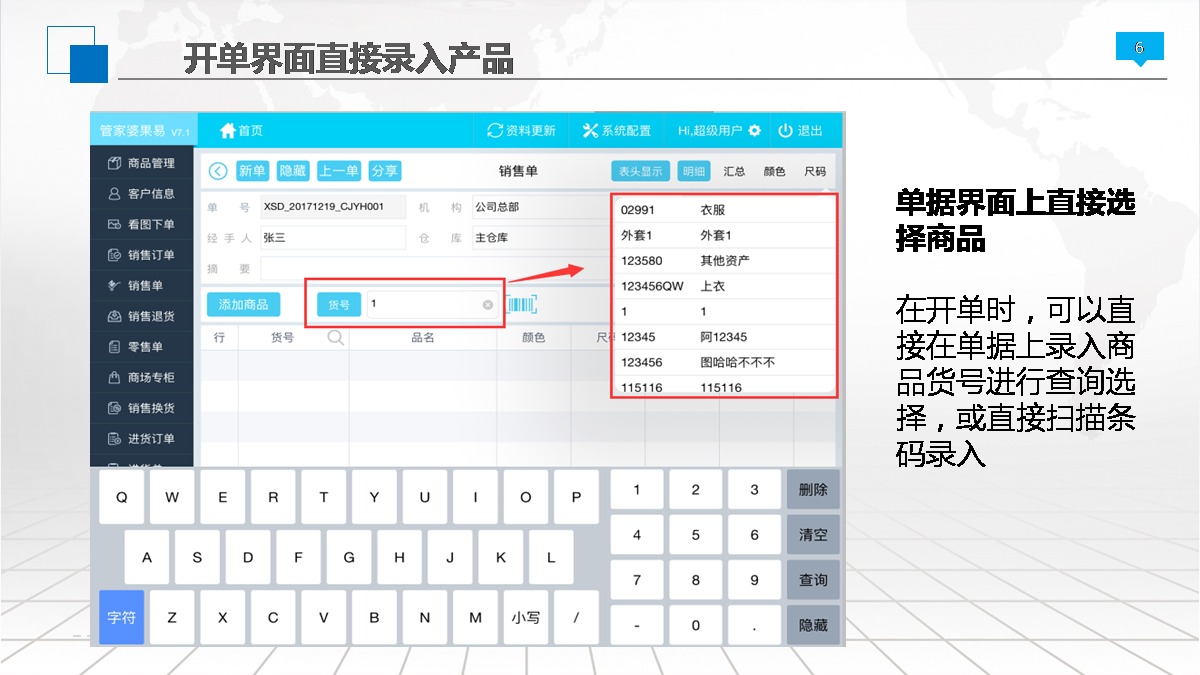
Task: Toggle 表头显示 header display
Action: 640,171
